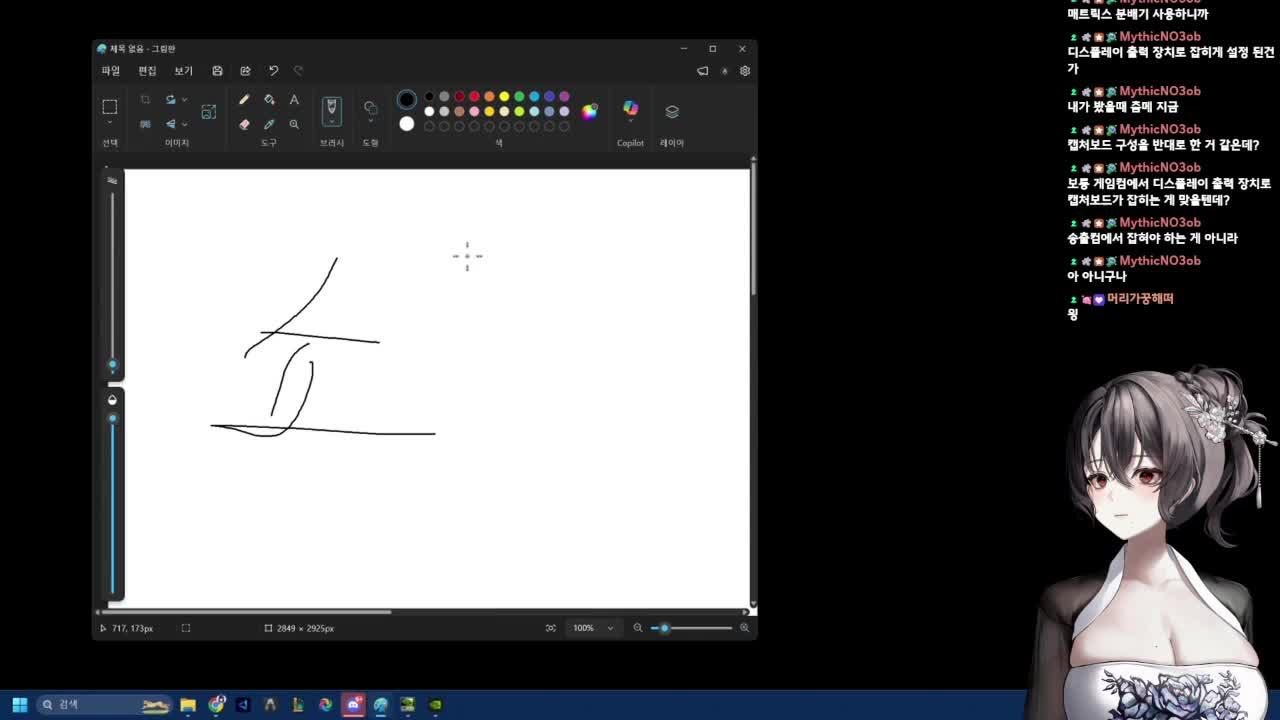
Task: Open the 보기 menu
Action: tap(183, 71)
